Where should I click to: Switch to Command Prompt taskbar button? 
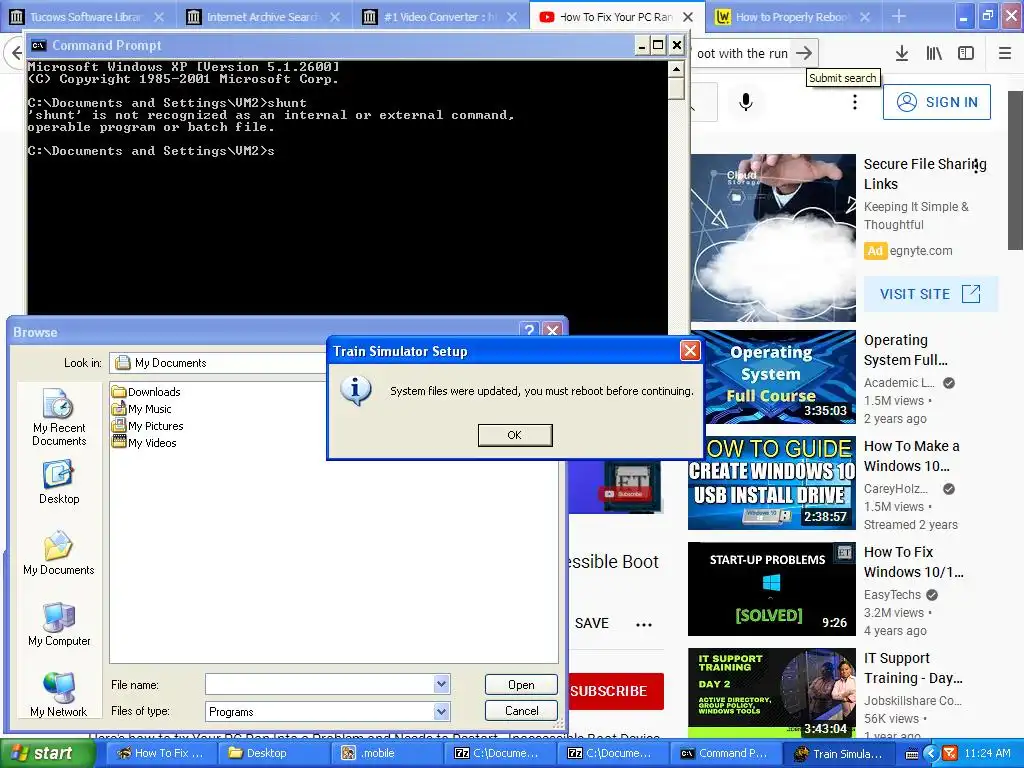725,753
